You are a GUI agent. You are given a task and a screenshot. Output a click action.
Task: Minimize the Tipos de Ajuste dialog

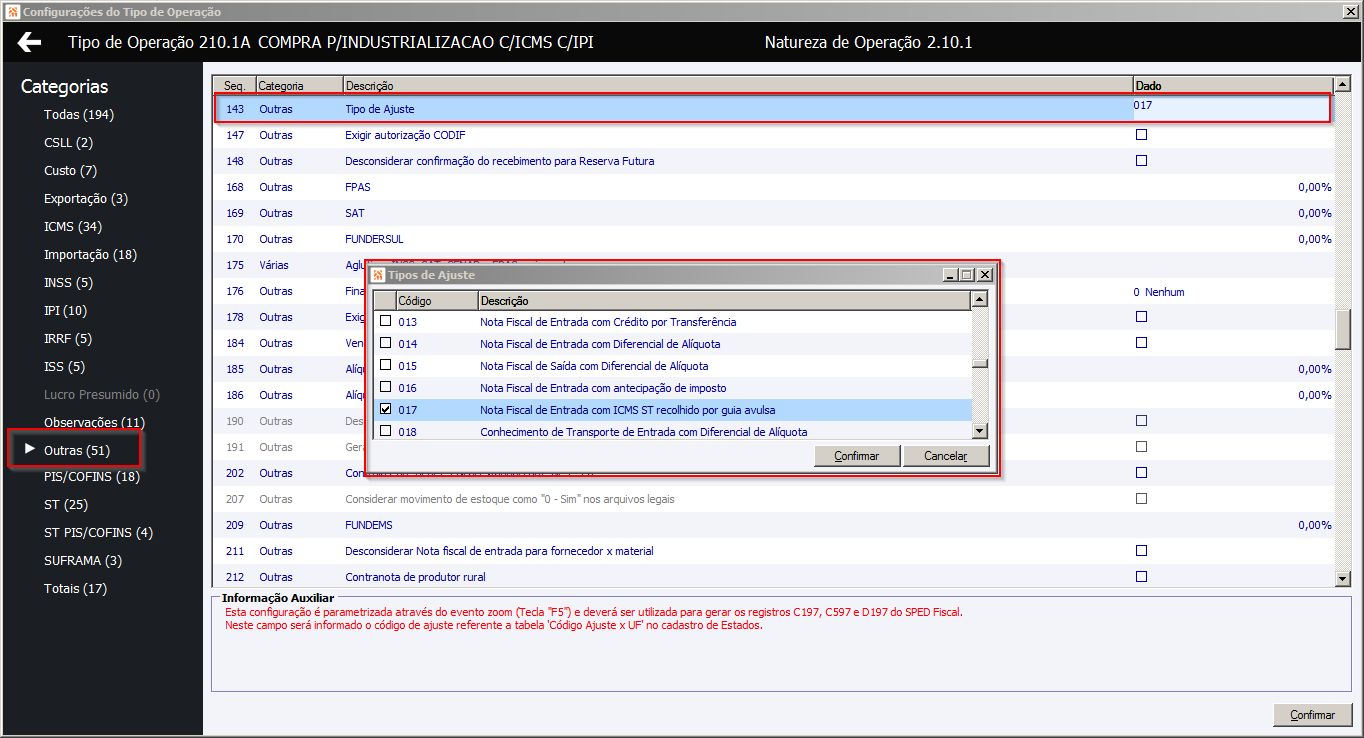(950, 274)
